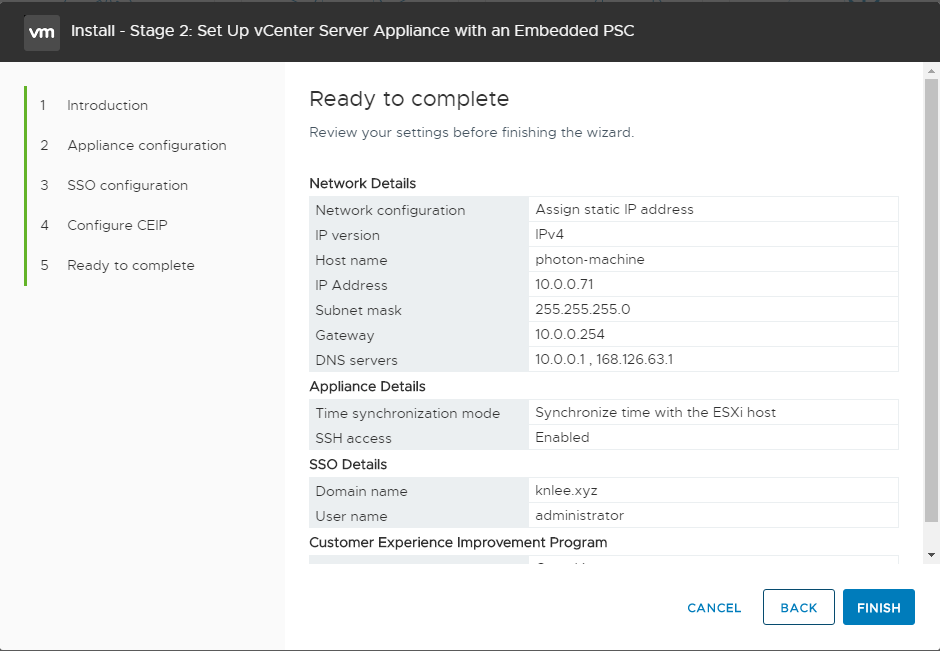
Task: Click the VMware vm logo icon
Action: pyautogui.click(x=42, y=33)
